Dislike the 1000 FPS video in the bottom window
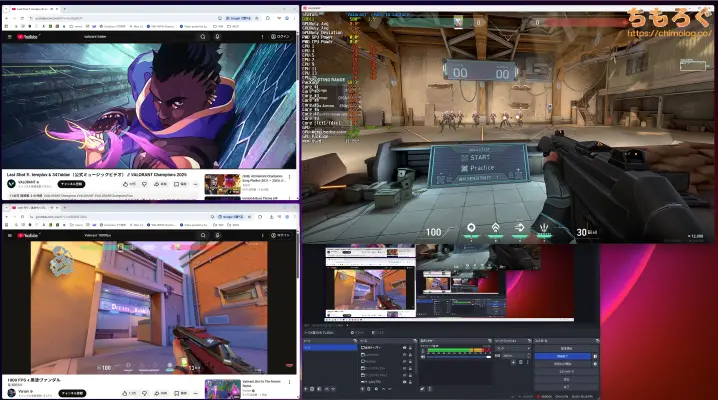Screen dimensions: 718x400 pos(143,393)
